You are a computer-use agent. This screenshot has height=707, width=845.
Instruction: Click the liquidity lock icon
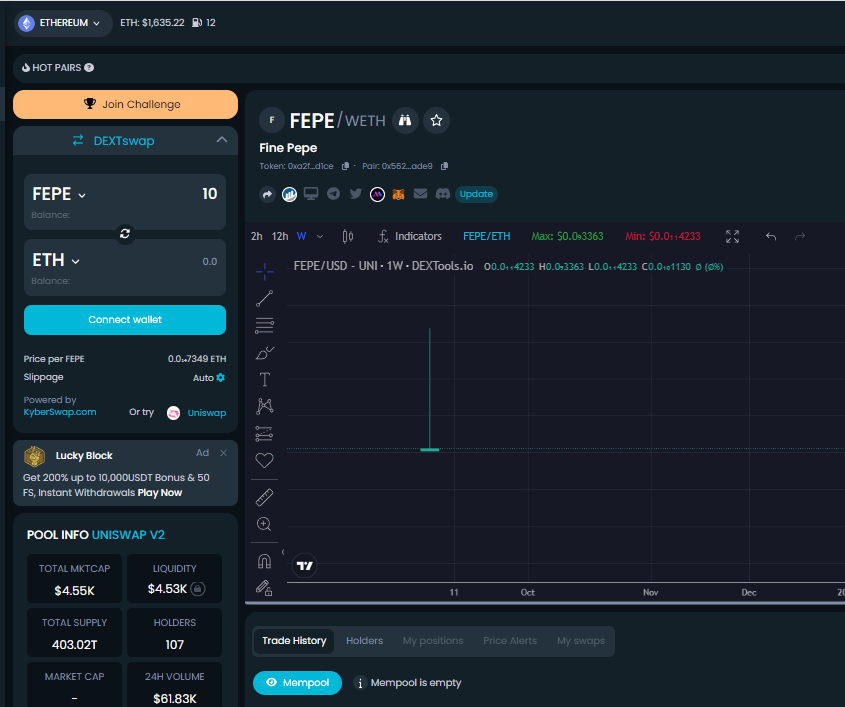point(198,589)
